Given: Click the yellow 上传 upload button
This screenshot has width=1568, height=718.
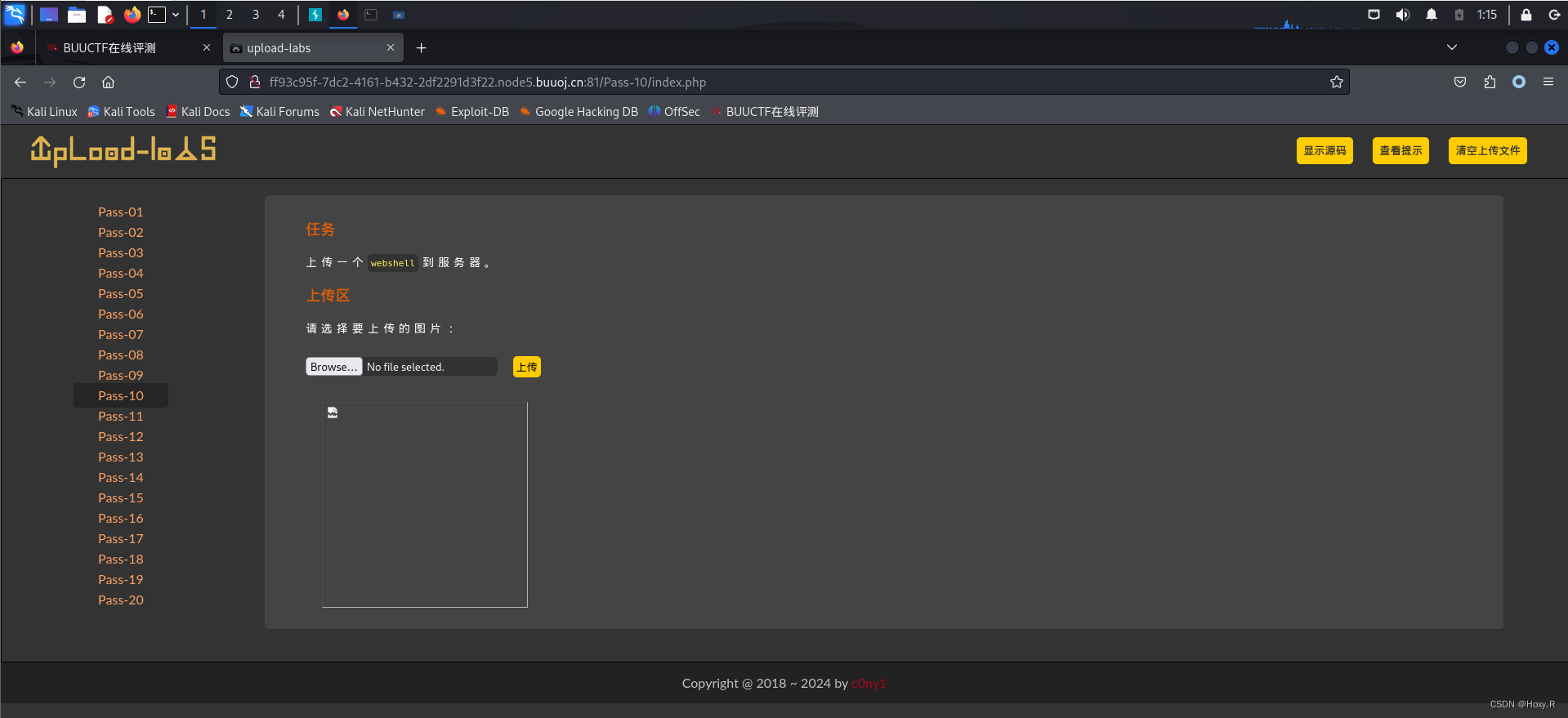Looking at the screenshot, I should (x=527, y=367).
